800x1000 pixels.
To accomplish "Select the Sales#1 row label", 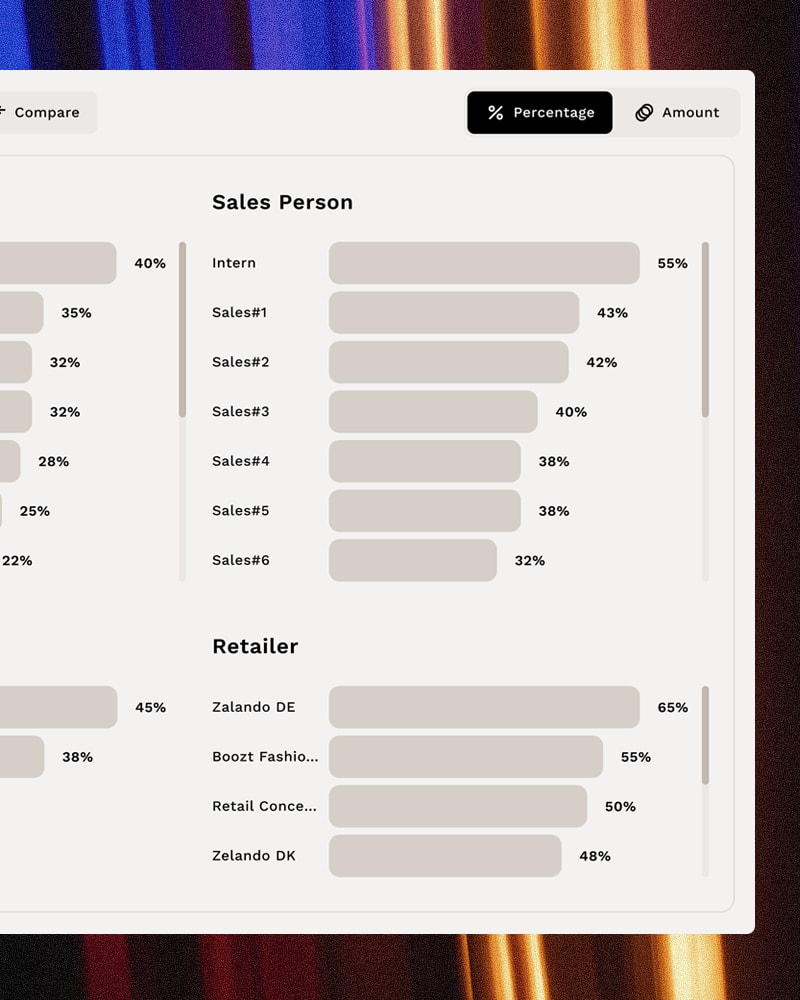I will (239, 313).
